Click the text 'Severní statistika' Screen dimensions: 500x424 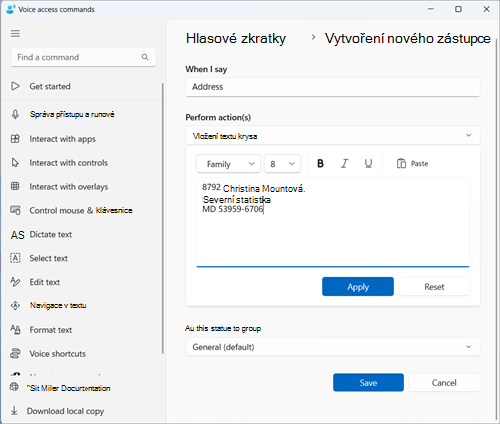pos(237,200)
